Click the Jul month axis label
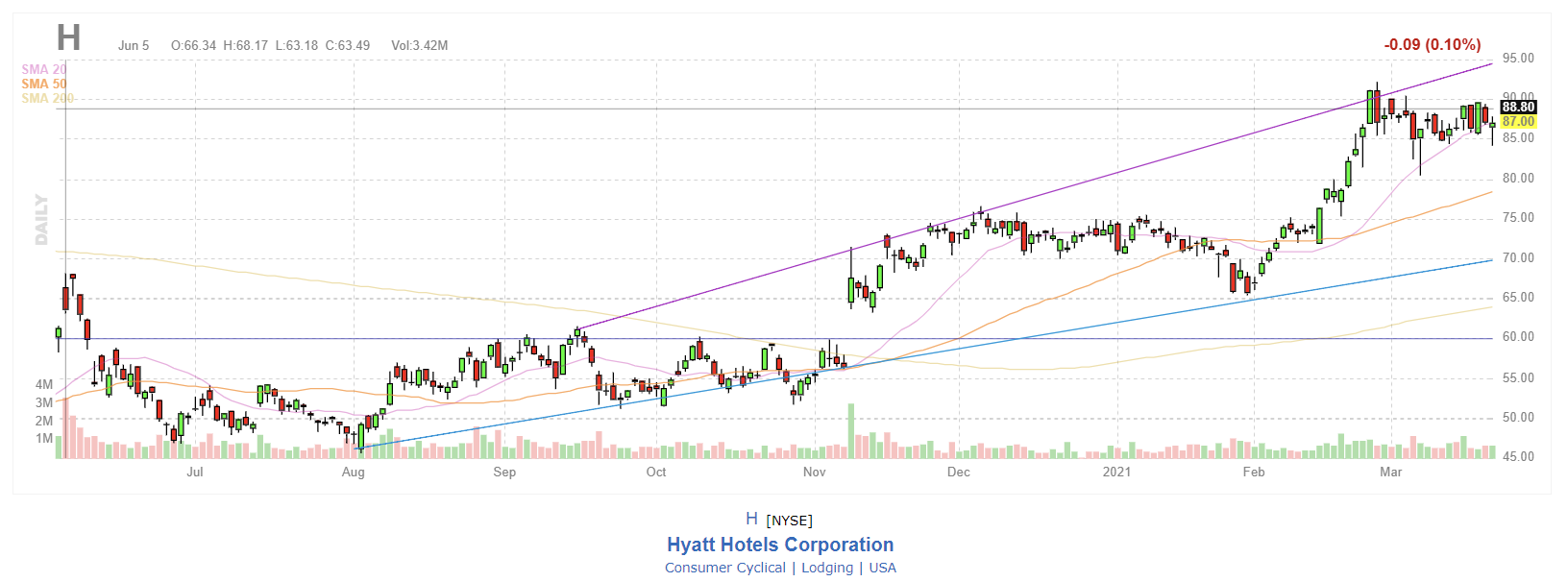The height and width of the screenshot is (582, 1568). coord(195,472)
